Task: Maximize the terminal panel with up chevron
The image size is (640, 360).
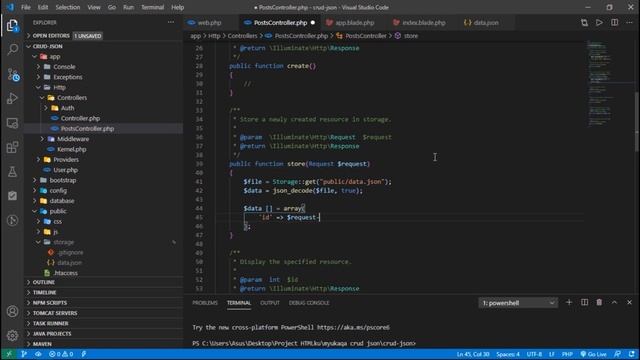Action: coord(614,302)
